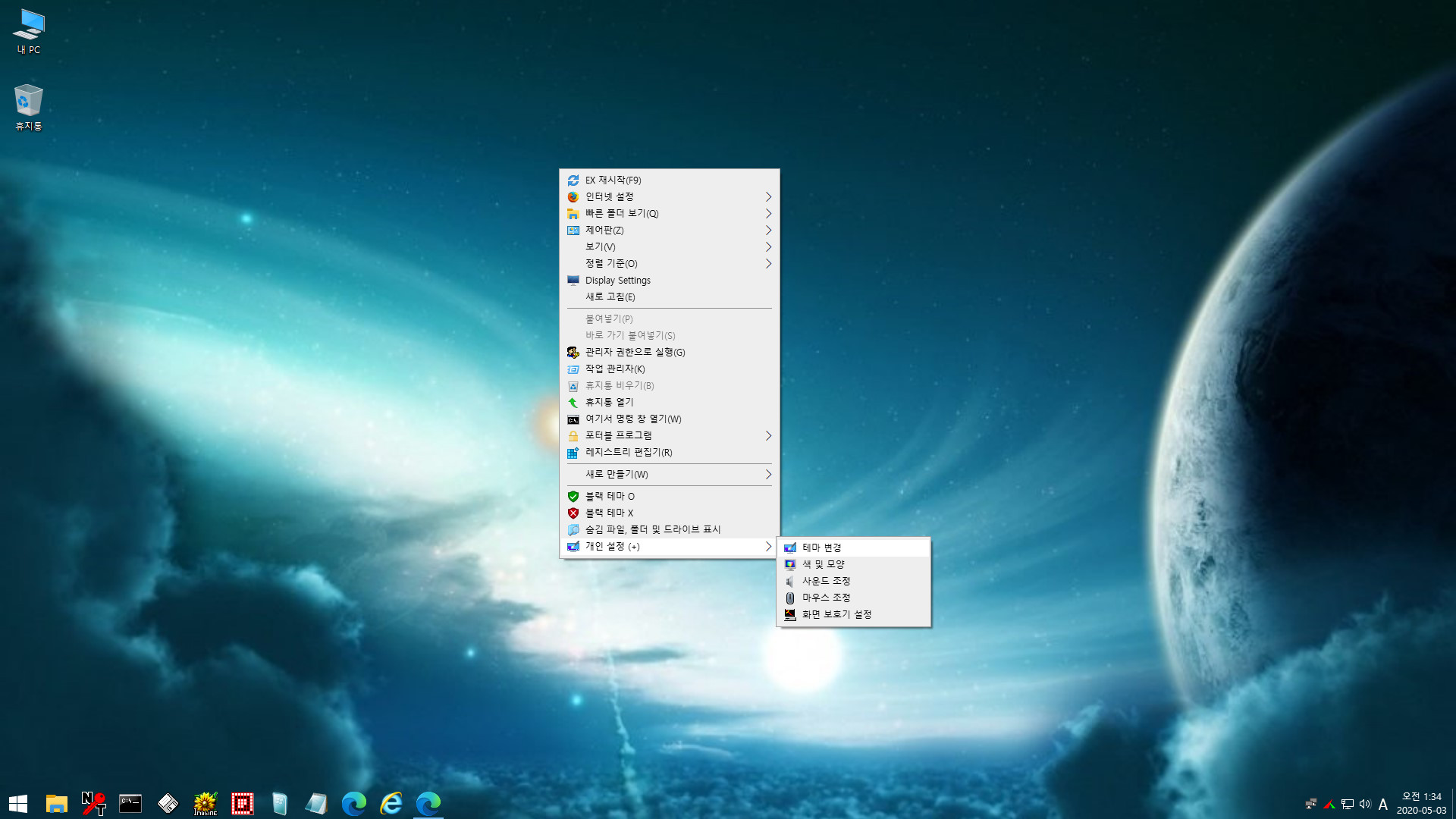The width and height of the screenshot is (1456, 819).
Task: Click the green arrow icon beside 휴지통 열기
Action: click(x=573, y=403)
